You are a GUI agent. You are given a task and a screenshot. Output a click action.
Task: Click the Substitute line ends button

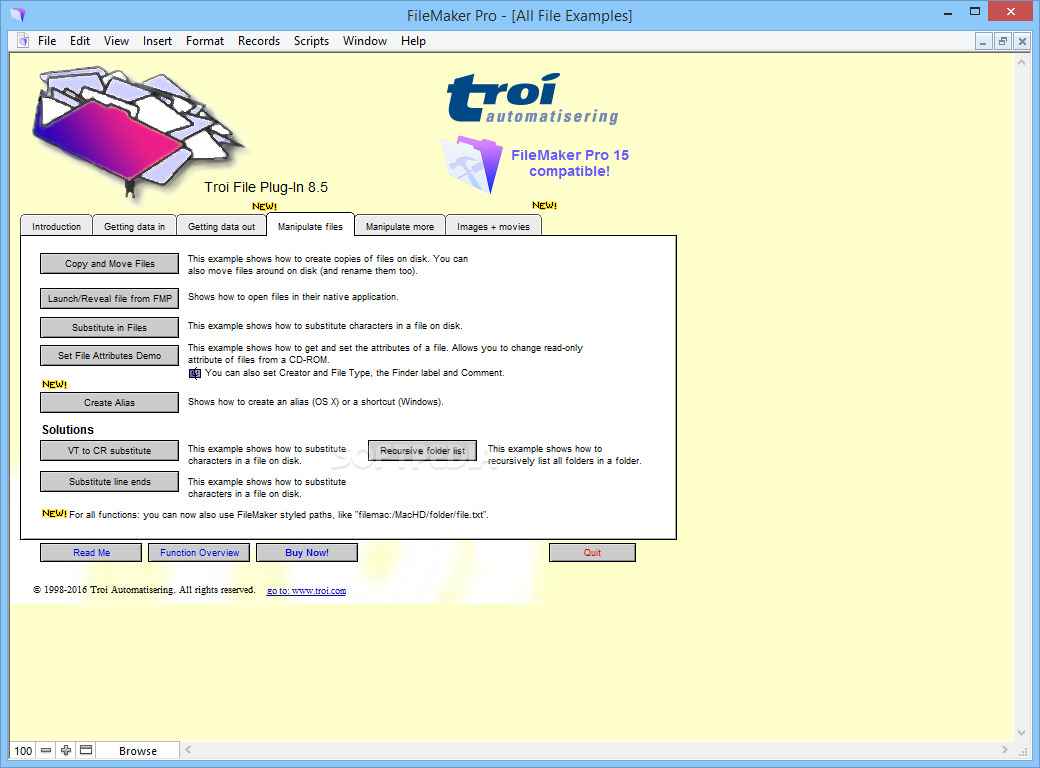(109, 481)
